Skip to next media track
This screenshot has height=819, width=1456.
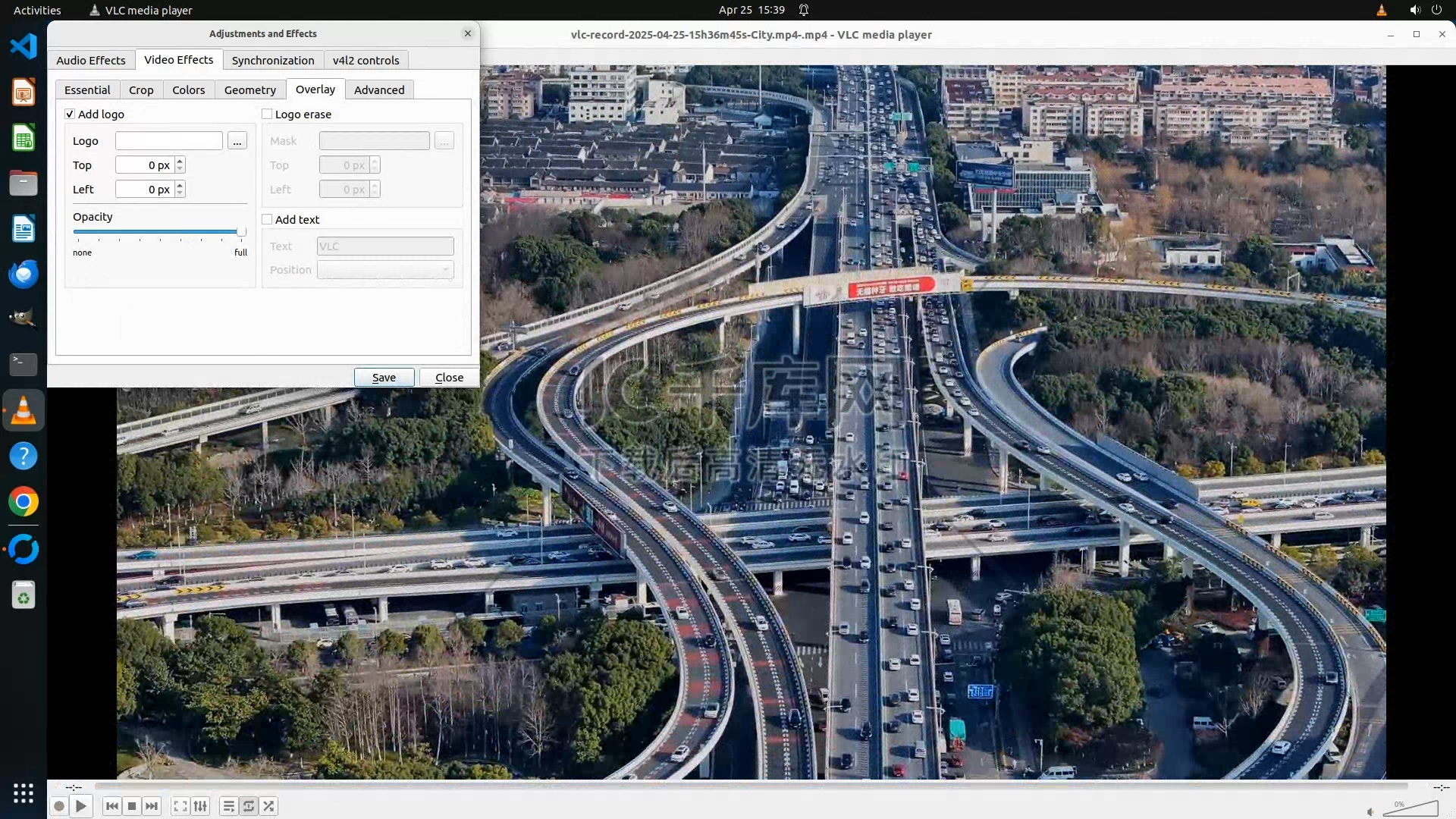pos(152,806)
